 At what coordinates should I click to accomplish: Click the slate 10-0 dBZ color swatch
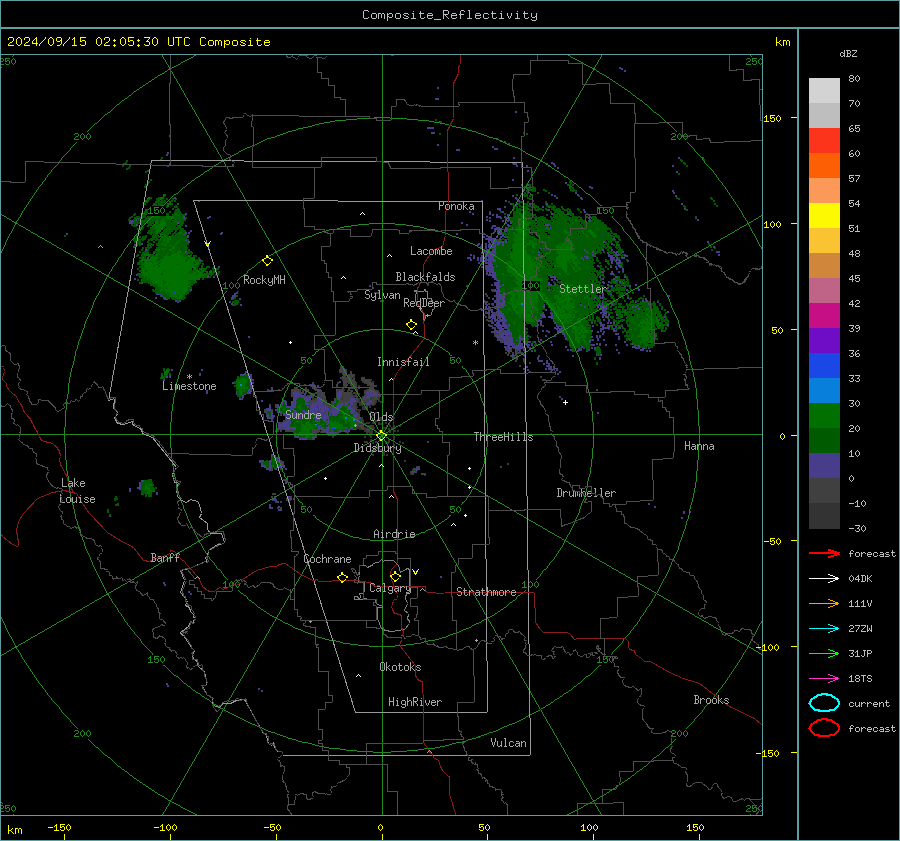pos(824,466)
